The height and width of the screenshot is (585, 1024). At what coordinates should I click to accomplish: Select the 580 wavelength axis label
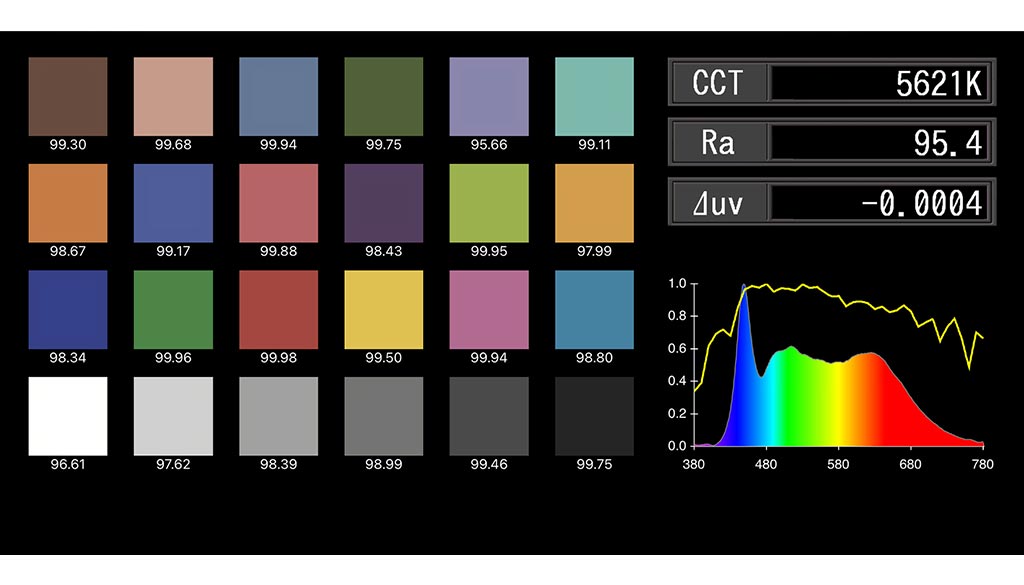pyautogui.click(x=838, y=464)
